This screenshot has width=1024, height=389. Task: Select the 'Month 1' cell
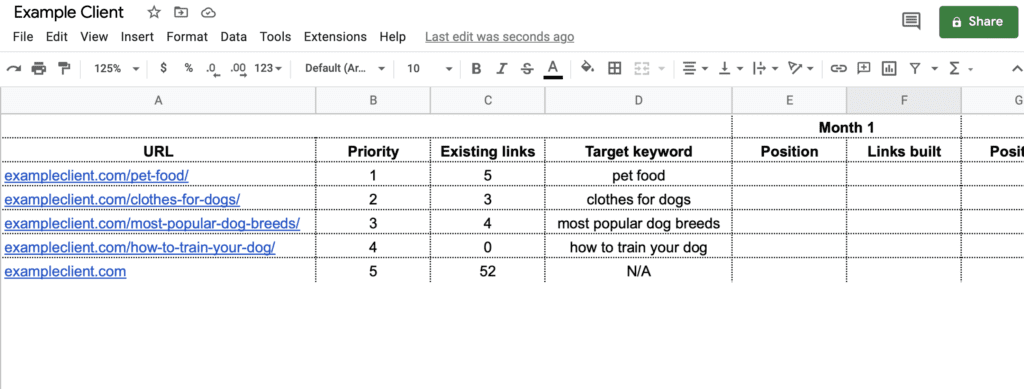coord(846,127)
